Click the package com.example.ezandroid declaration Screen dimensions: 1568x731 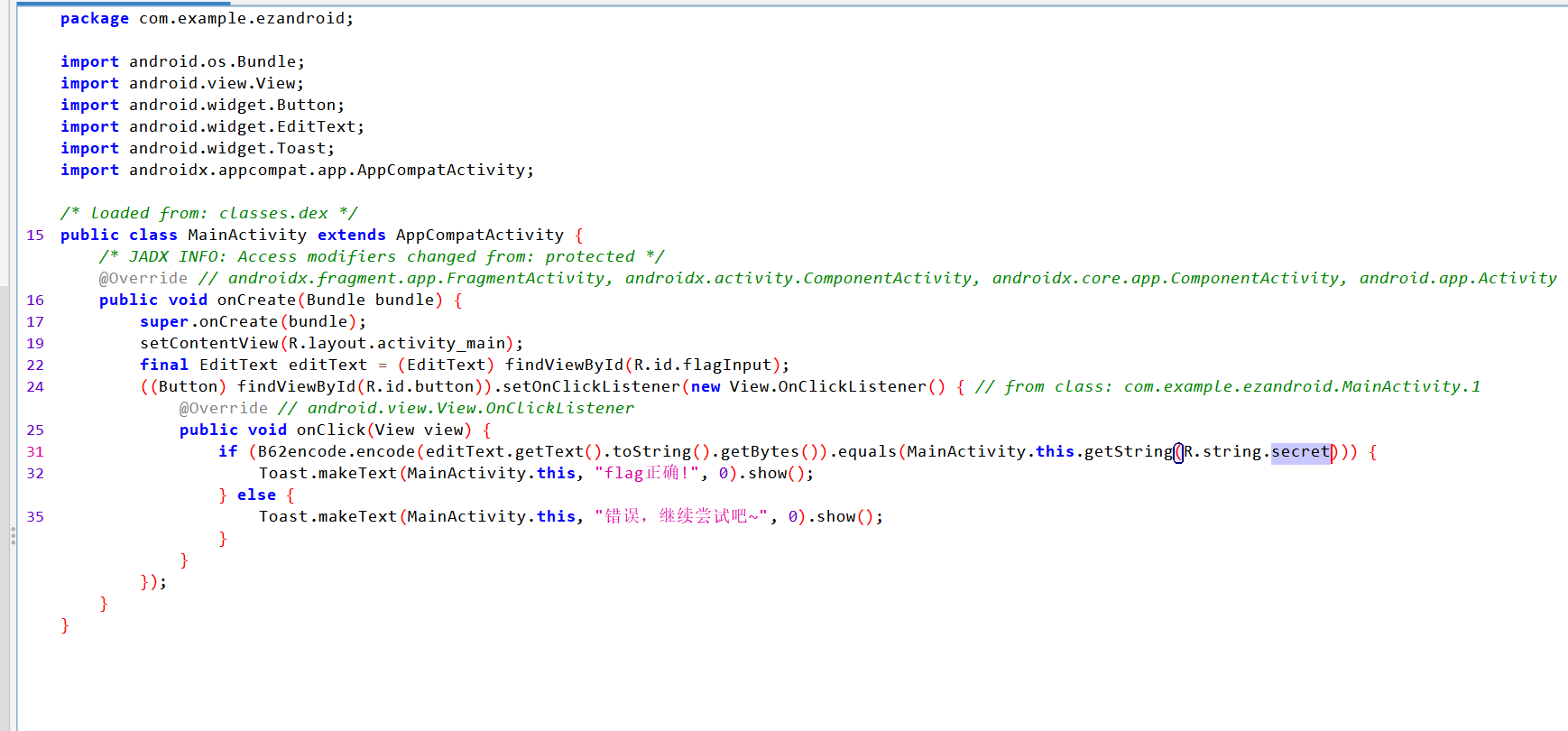[x=207, y=18]
